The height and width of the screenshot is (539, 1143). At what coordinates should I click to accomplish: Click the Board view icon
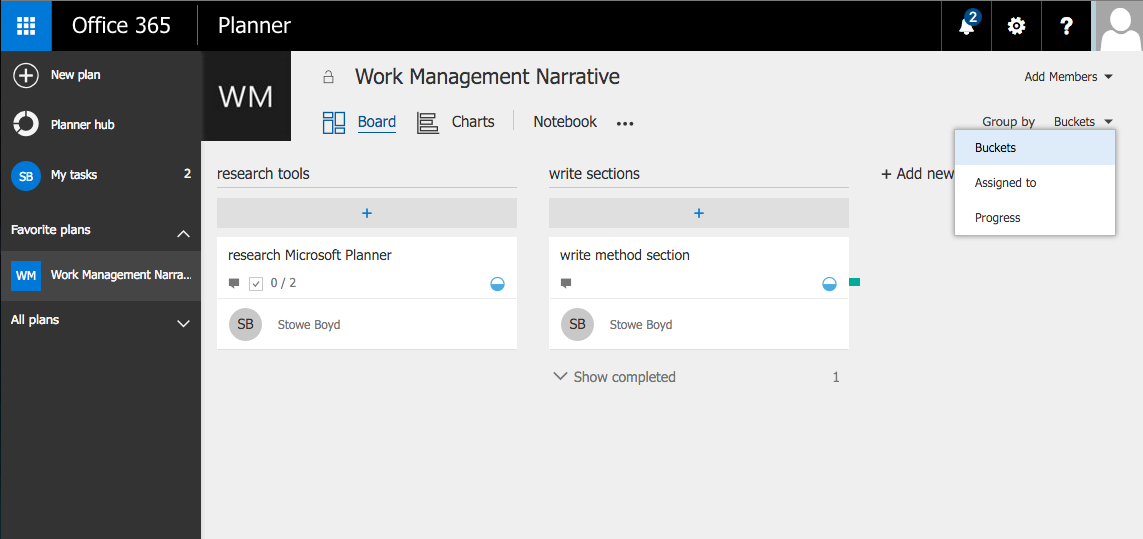point(334,123)
